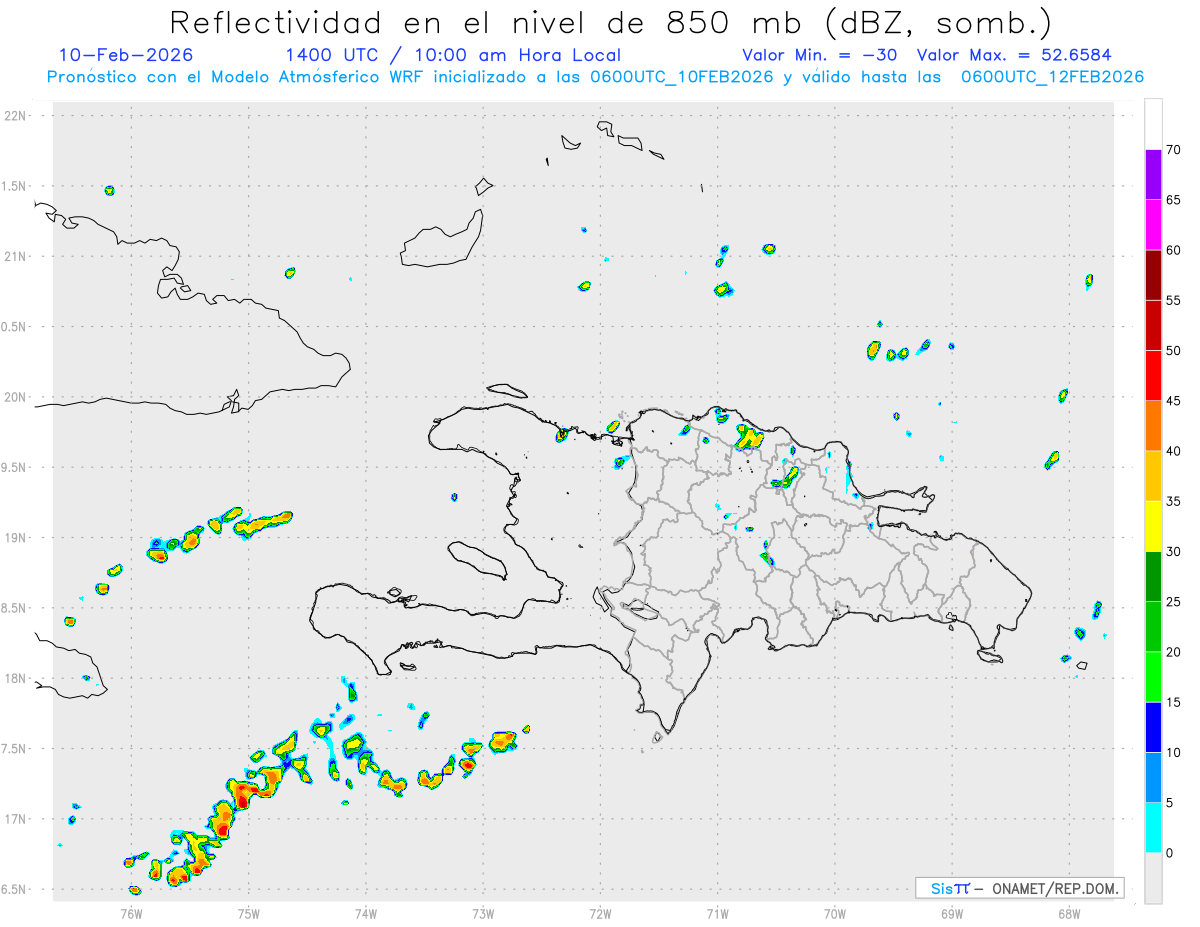Image resolution: width=1200 pixels, height=927 pixels.
Task: Click the colorbar value '55'
Action: click(1174, 300)
